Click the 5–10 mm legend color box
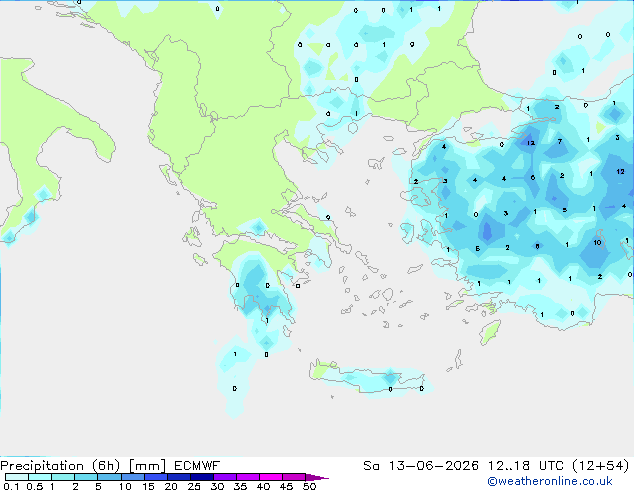Screen dimensions: 634x490 pos(109,477)
